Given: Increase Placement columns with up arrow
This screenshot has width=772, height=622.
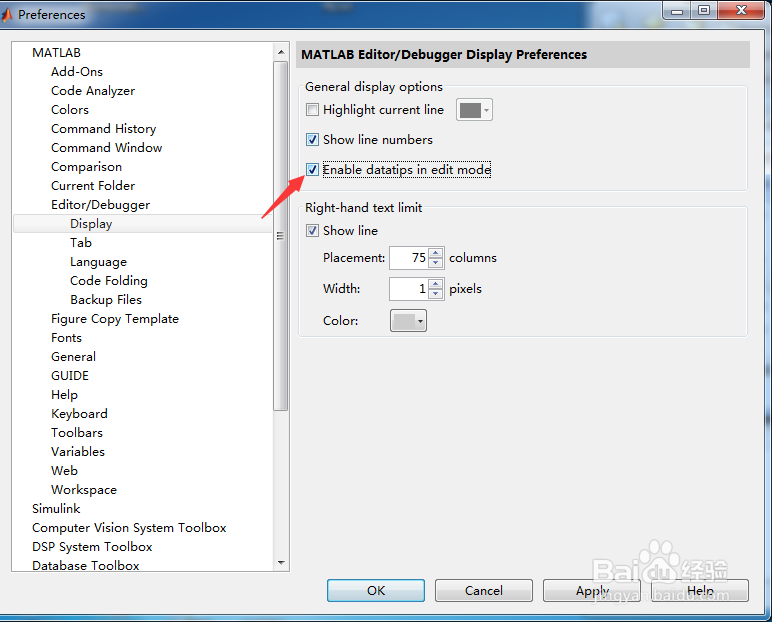Looking at the screenshot, I should (436, 253).
